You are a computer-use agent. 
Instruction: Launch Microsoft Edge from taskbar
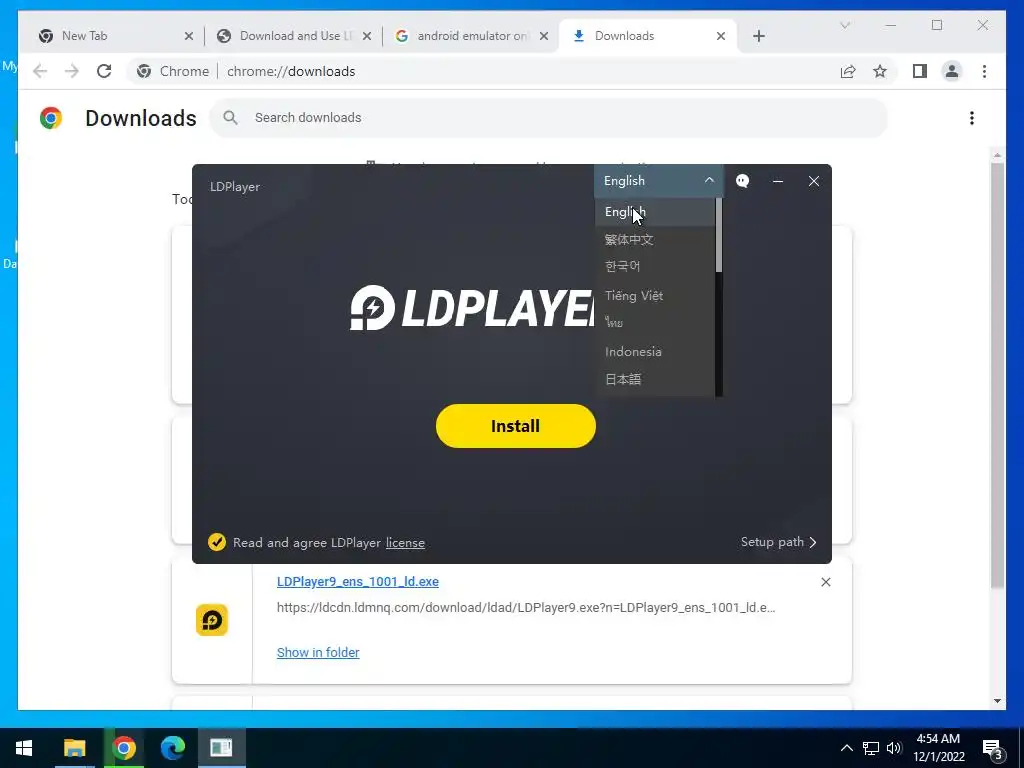pos(172,748)
